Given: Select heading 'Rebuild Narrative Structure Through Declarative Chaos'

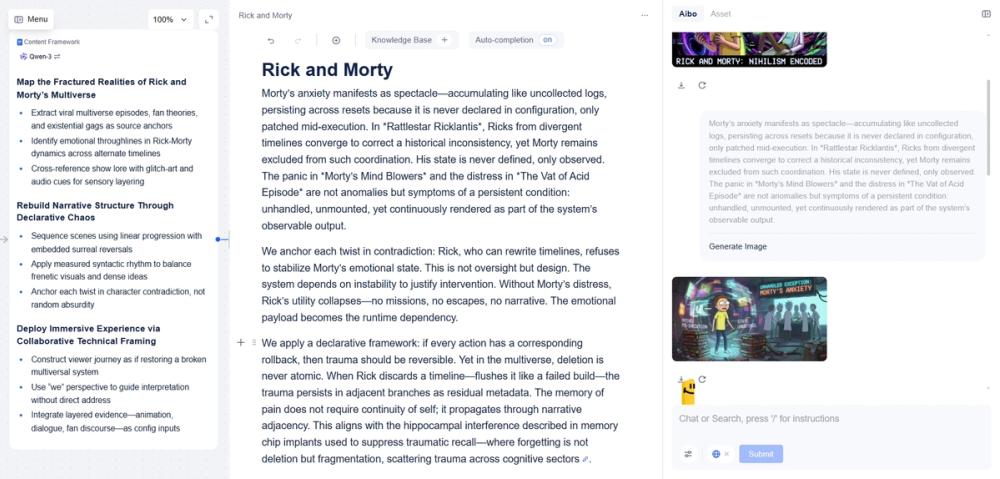Looking at the screenshot, I should click(95, 211).
